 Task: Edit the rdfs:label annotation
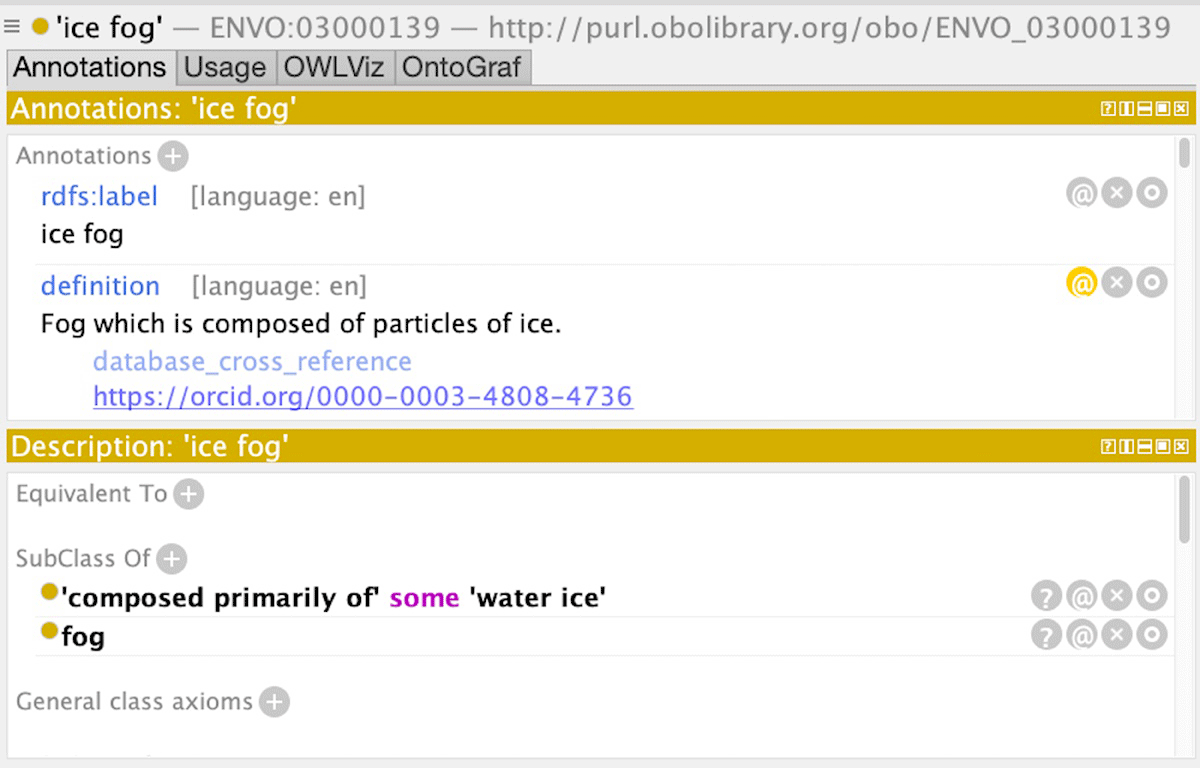(1152, 193)
